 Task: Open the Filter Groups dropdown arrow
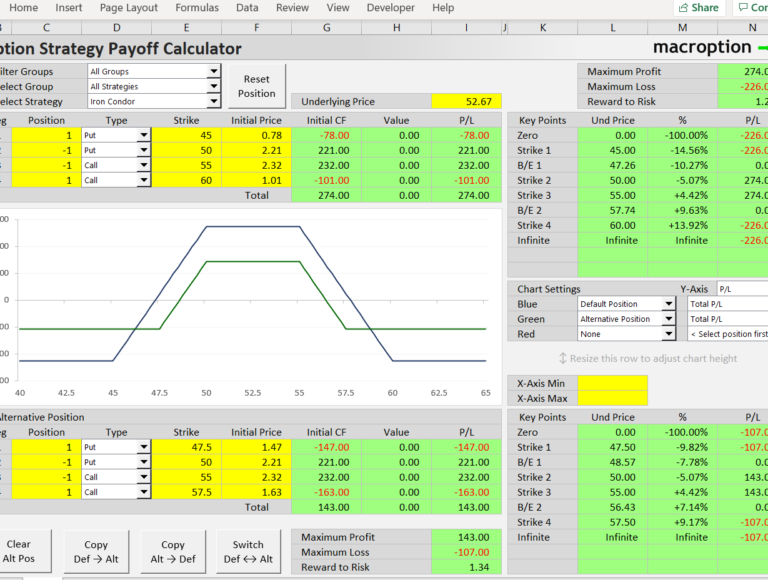click(x=214, y=72)
